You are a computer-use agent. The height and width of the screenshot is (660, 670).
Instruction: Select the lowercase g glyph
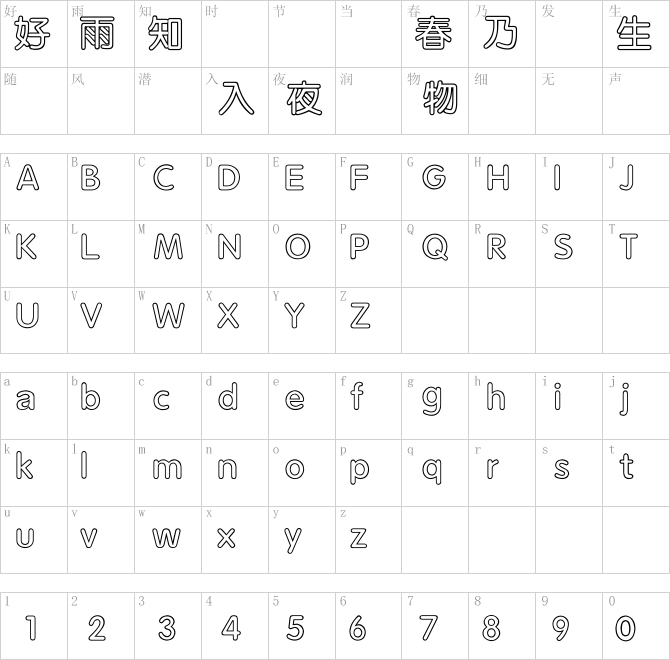[432, 400]
